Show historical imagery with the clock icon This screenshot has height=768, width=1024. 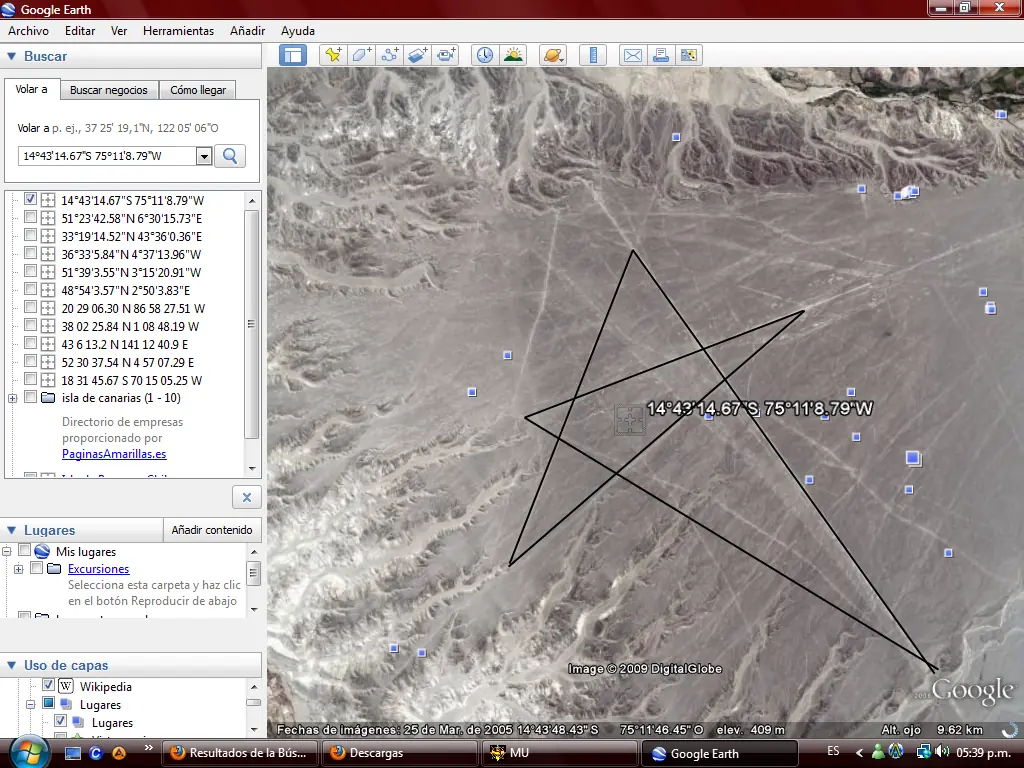pos(485,56)
